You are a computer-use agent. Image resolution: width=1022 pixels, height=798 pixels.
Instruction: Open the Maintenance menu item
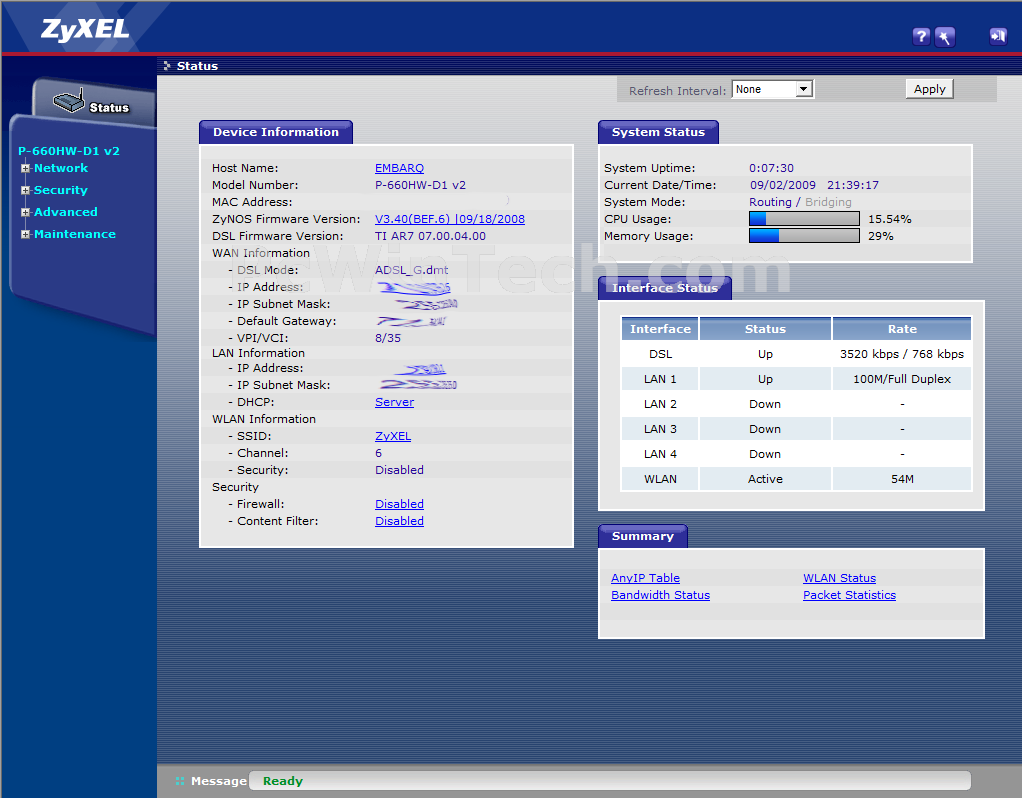point(75,234)
